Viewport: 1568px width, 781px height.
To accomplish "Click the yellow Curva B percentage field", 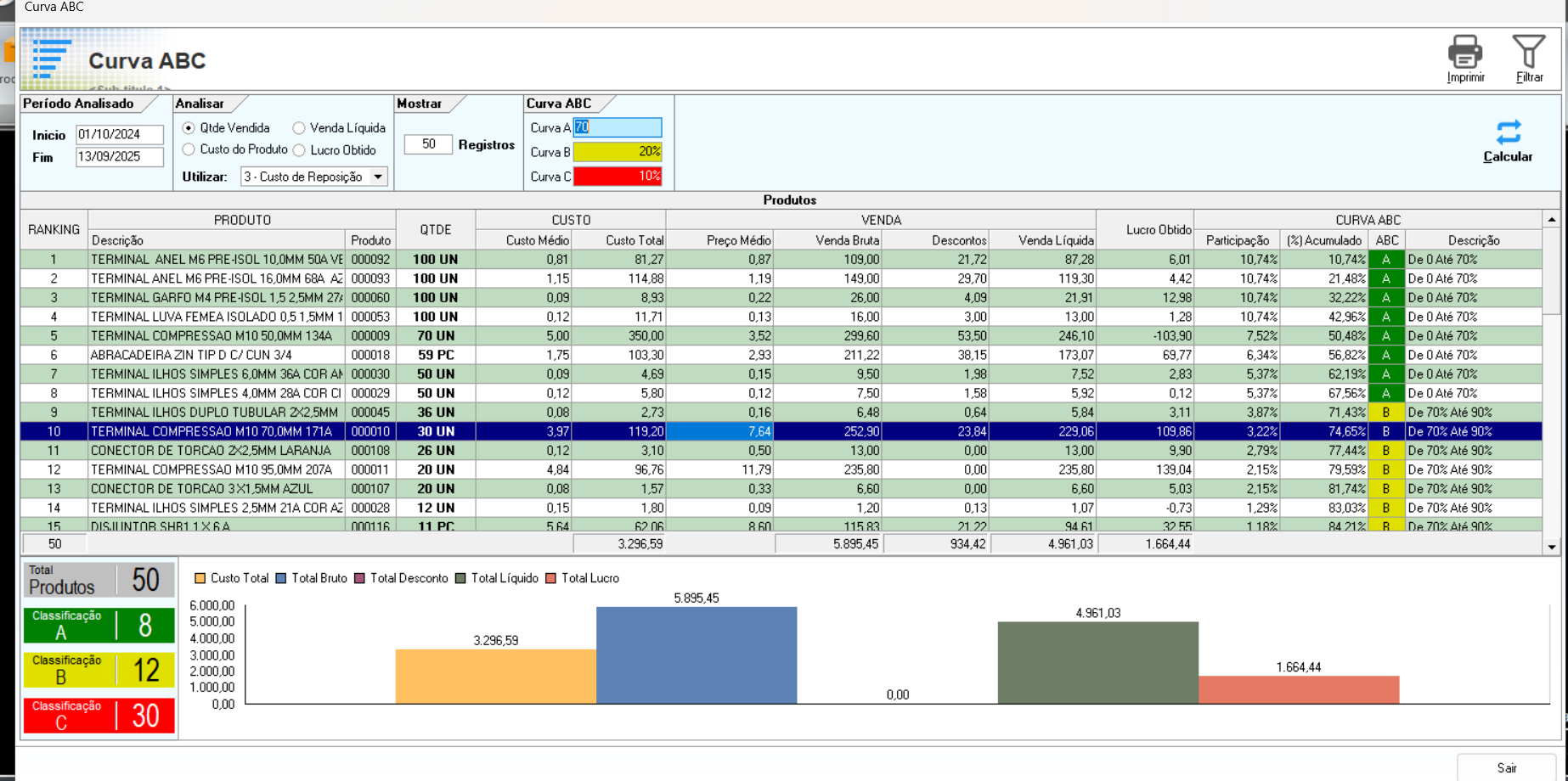I will click(x=618, y=152).
